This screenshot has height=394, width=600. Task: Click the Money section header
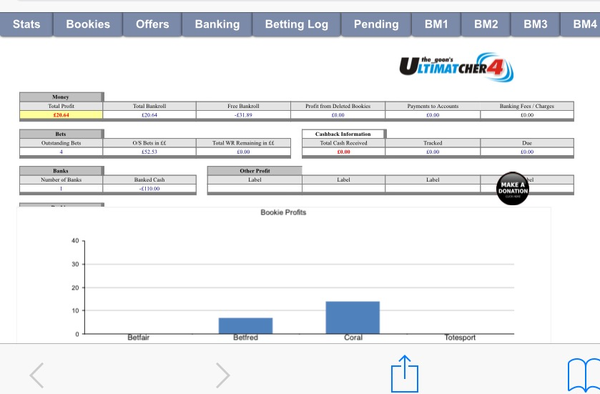(61, 97)
